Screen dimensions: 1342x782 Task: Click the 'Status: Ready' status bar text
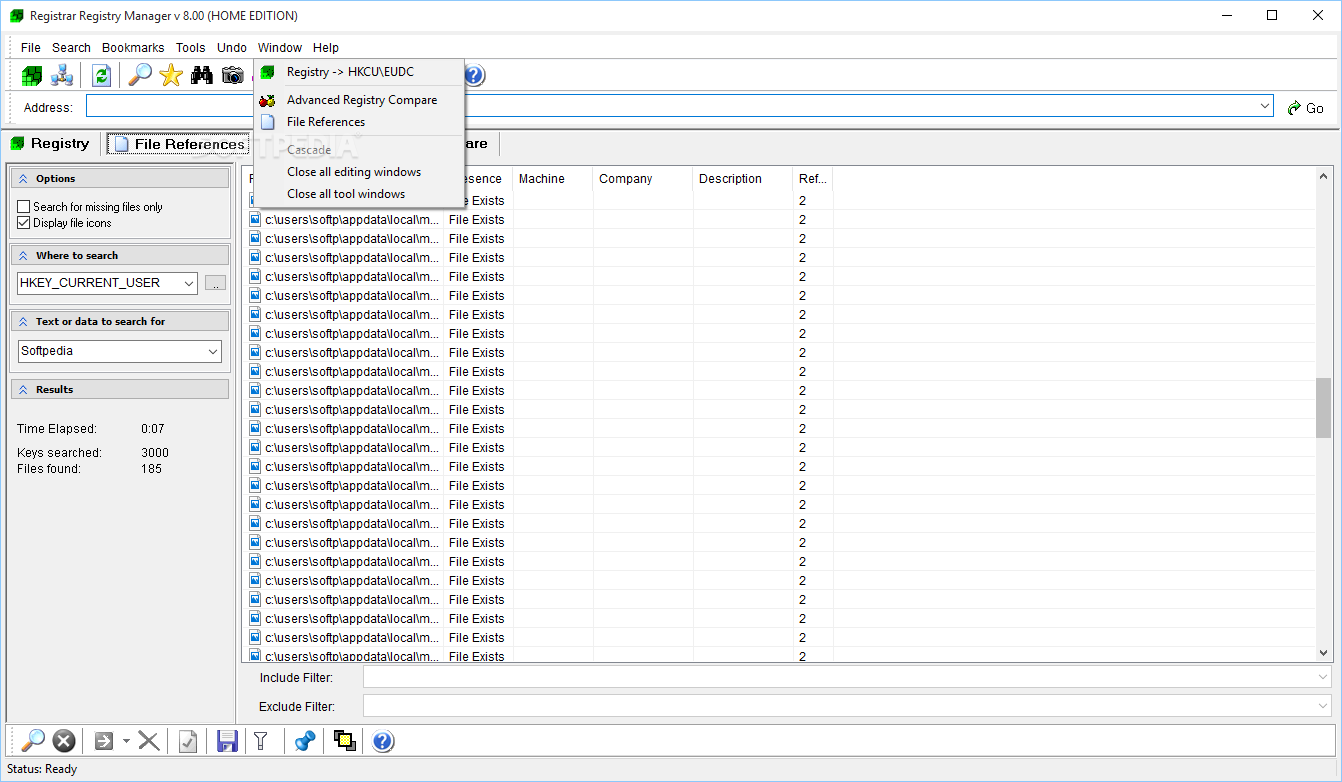click(42, 769)
